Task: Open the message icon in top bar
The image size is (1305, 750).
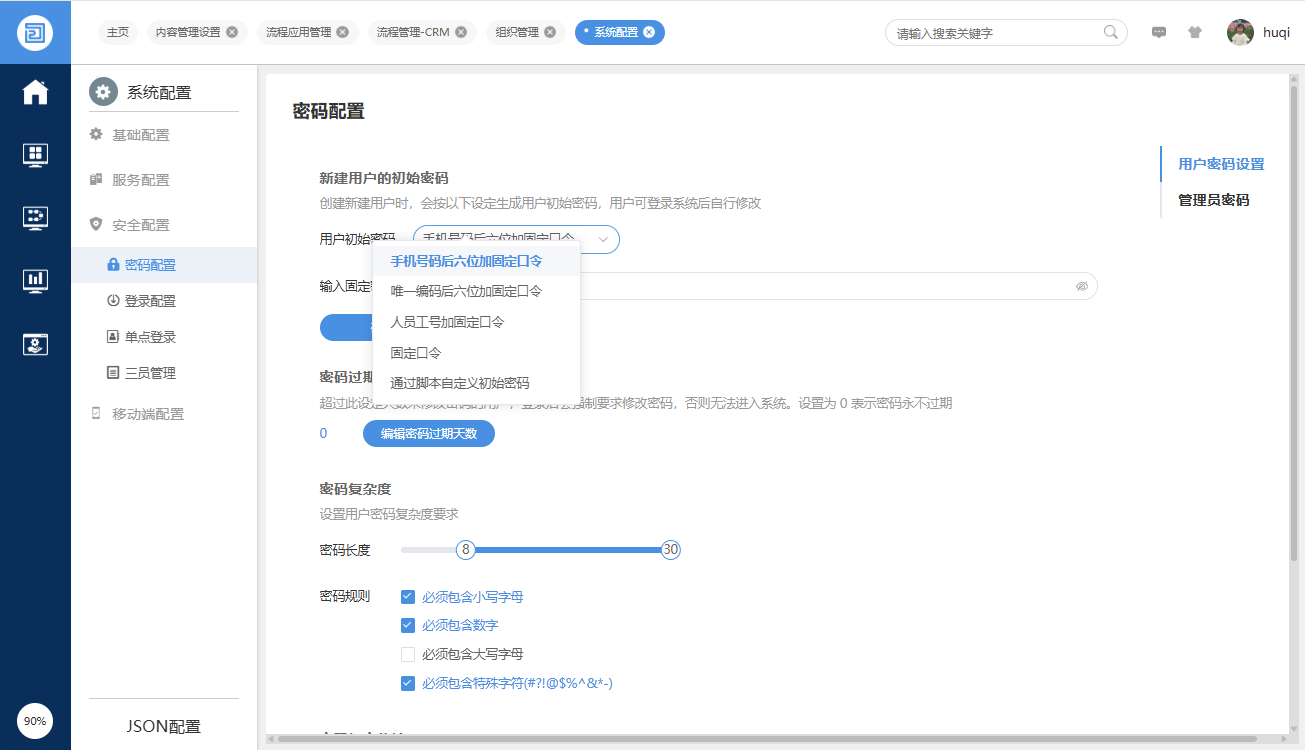Action: click(x=1159, y=32)
